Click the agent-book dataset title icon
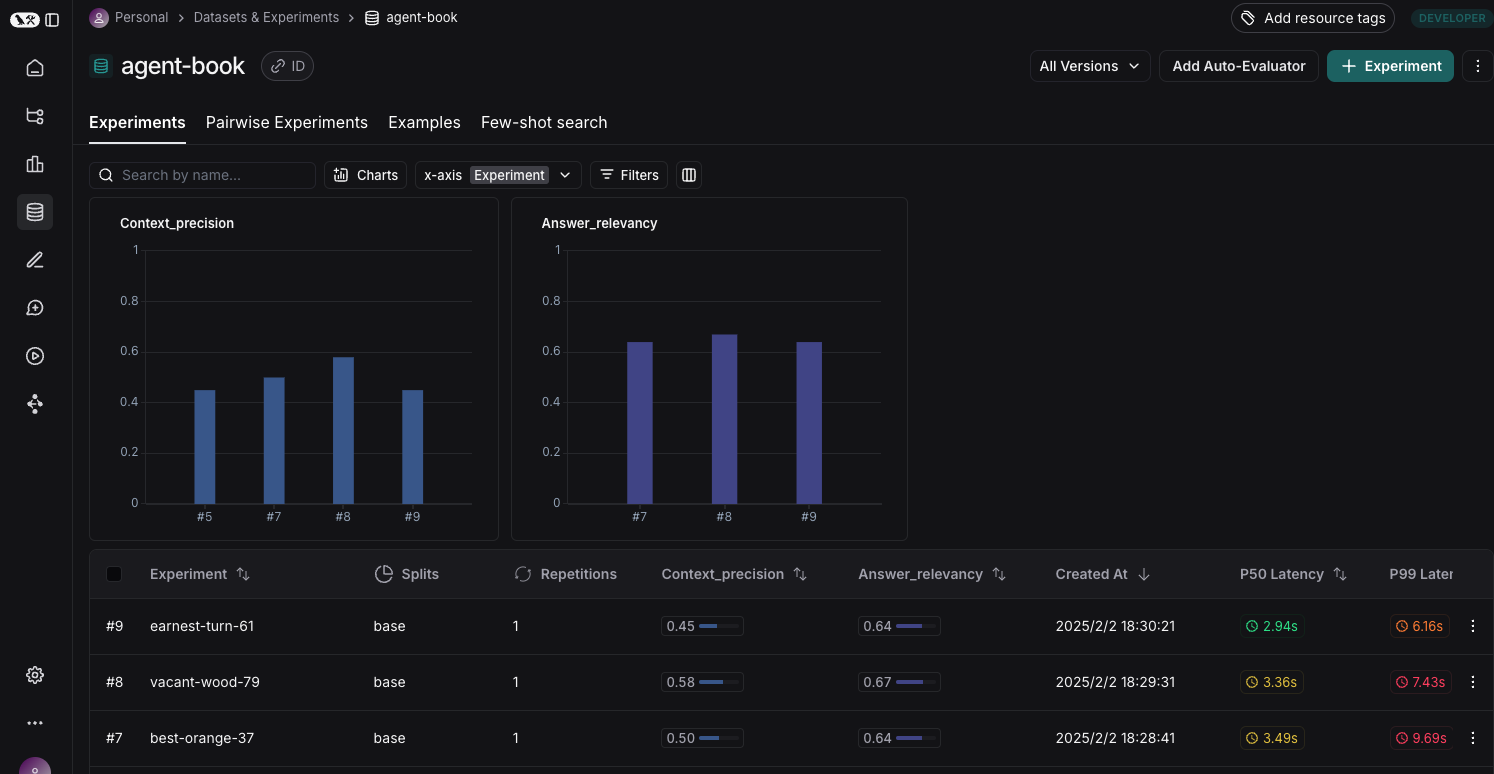The height and width of the screenshot is (774, 1494). [x=100, y=66]
